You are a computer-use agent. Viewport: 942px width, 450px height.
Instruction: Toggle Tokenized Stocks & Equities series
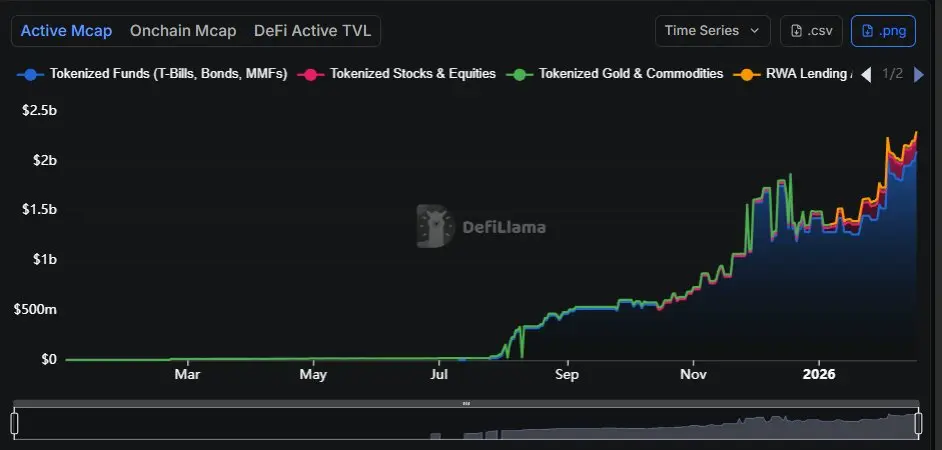click(x=397, y=74)
